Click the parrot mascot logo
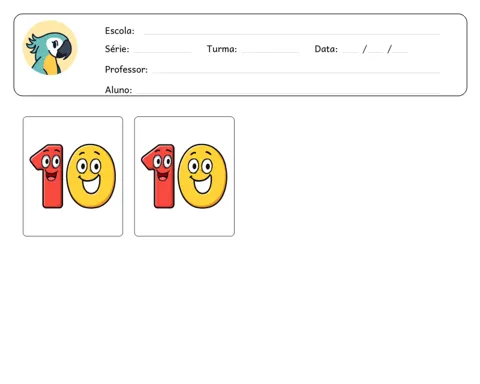480x384 pixels. [x=50, y=48]
